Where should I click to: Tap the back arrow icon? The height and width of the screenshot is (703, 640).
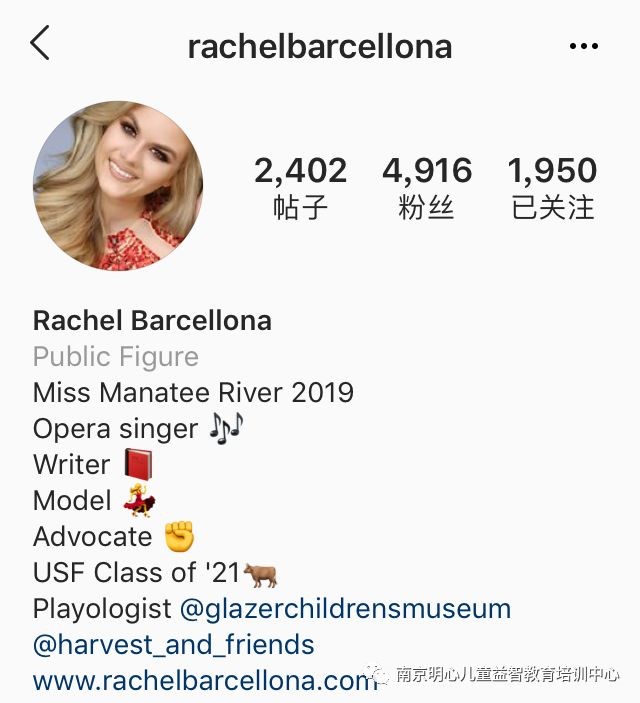point(39,43)
